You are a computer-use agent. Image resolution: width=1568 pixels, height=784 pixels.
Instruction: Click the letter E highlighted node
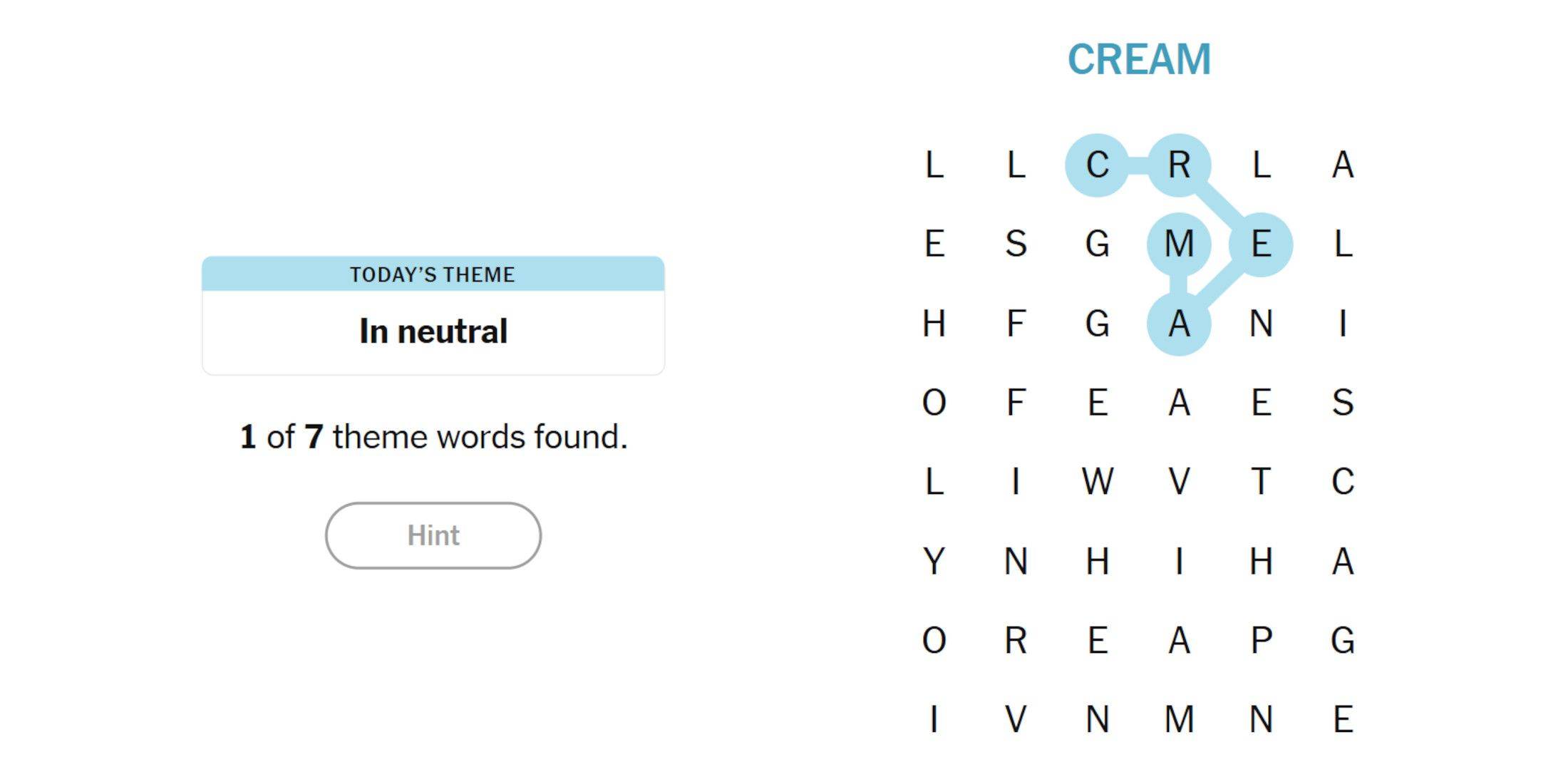1257,244
